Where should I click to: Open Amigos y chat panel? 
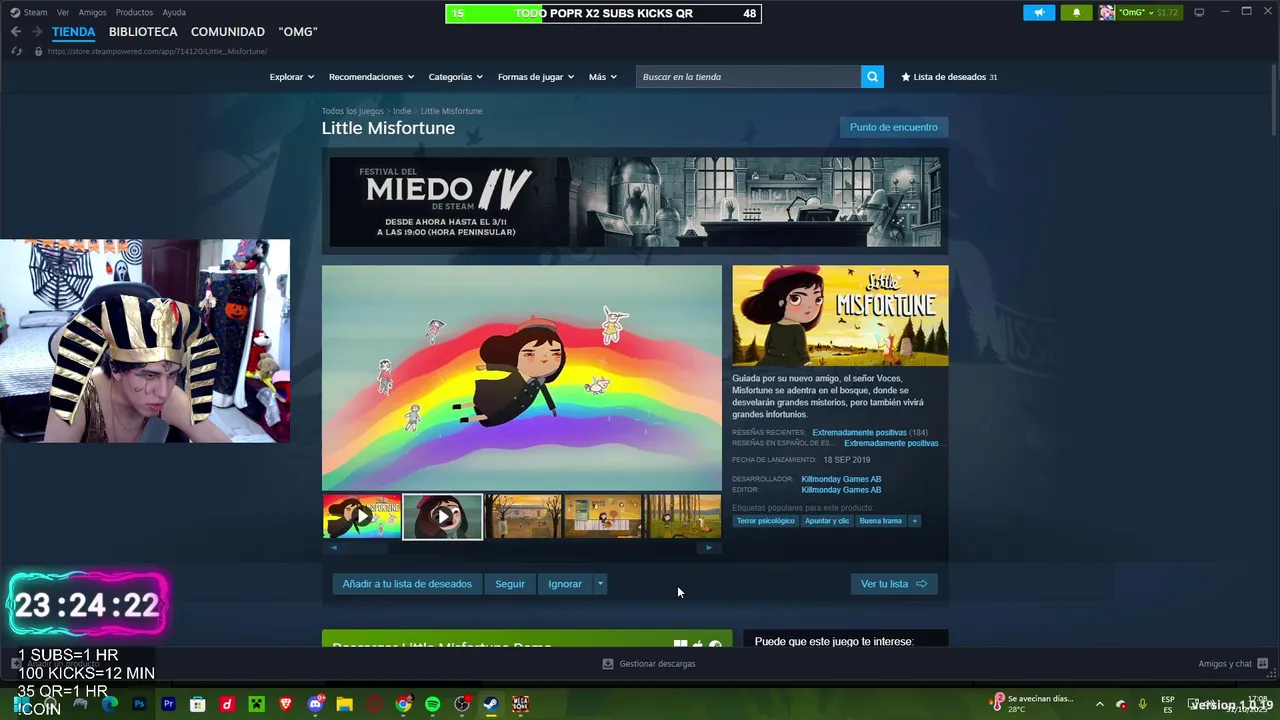point(1233,664)
